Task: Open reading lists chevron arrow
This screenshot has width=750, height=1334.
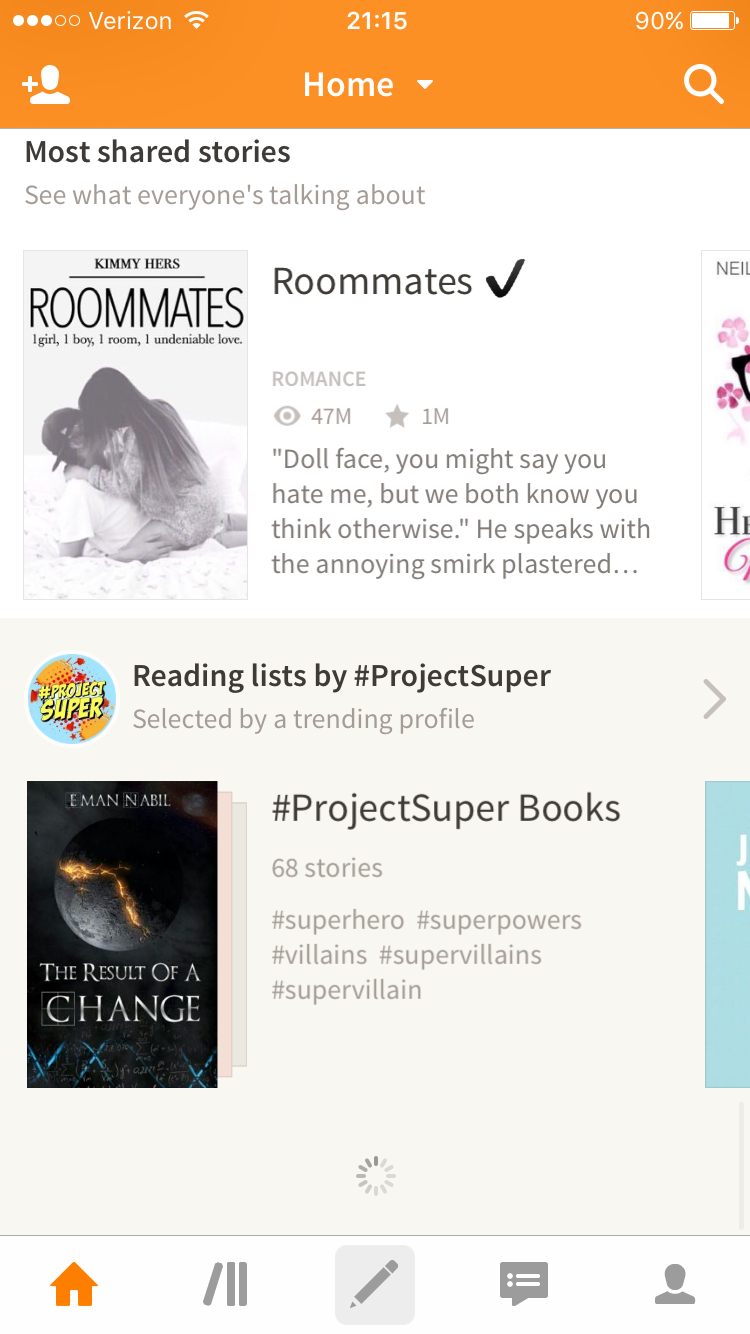Action: pos(714,699)
